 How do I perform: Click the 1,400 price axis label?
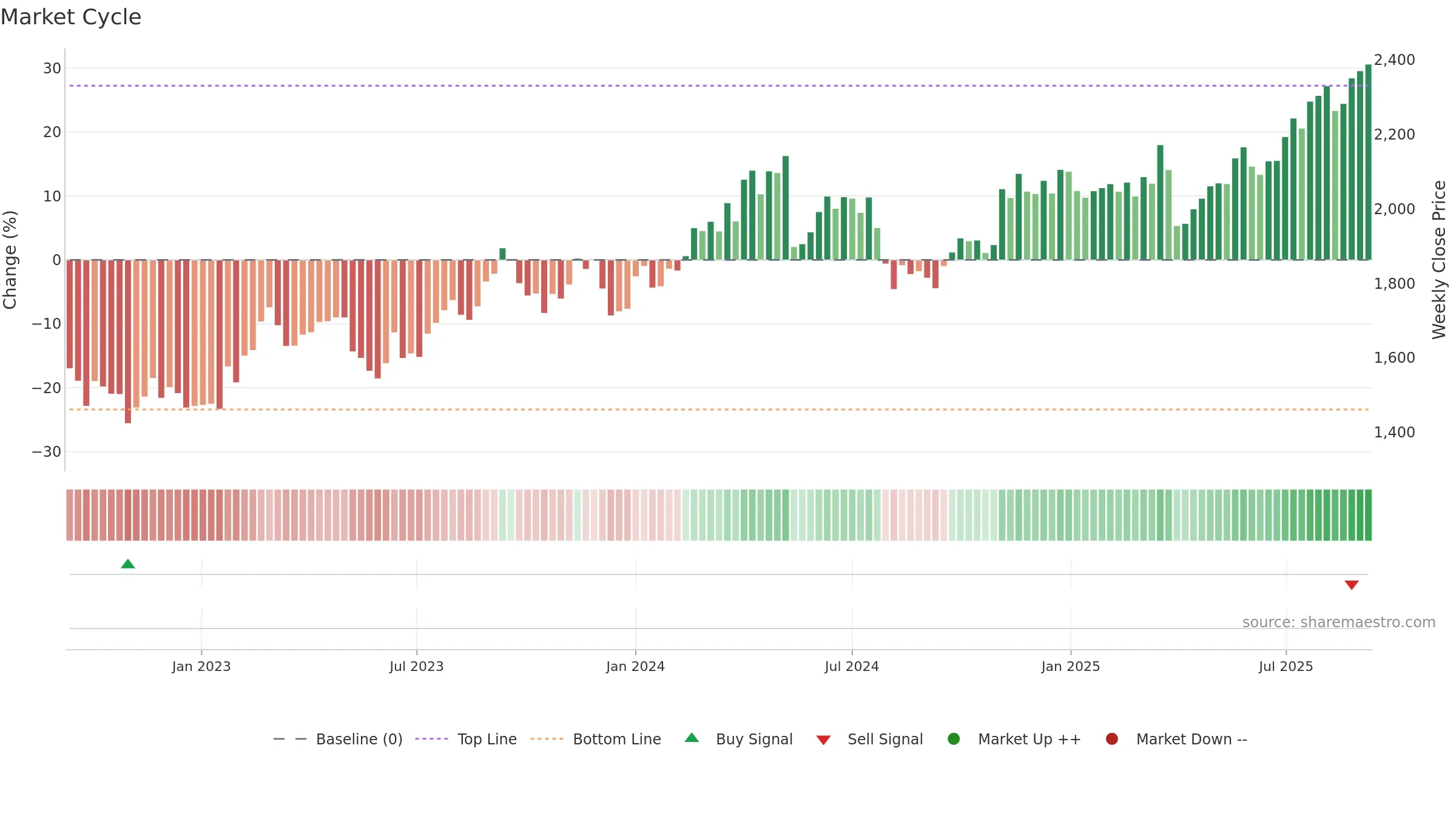tap(1394, 433)
